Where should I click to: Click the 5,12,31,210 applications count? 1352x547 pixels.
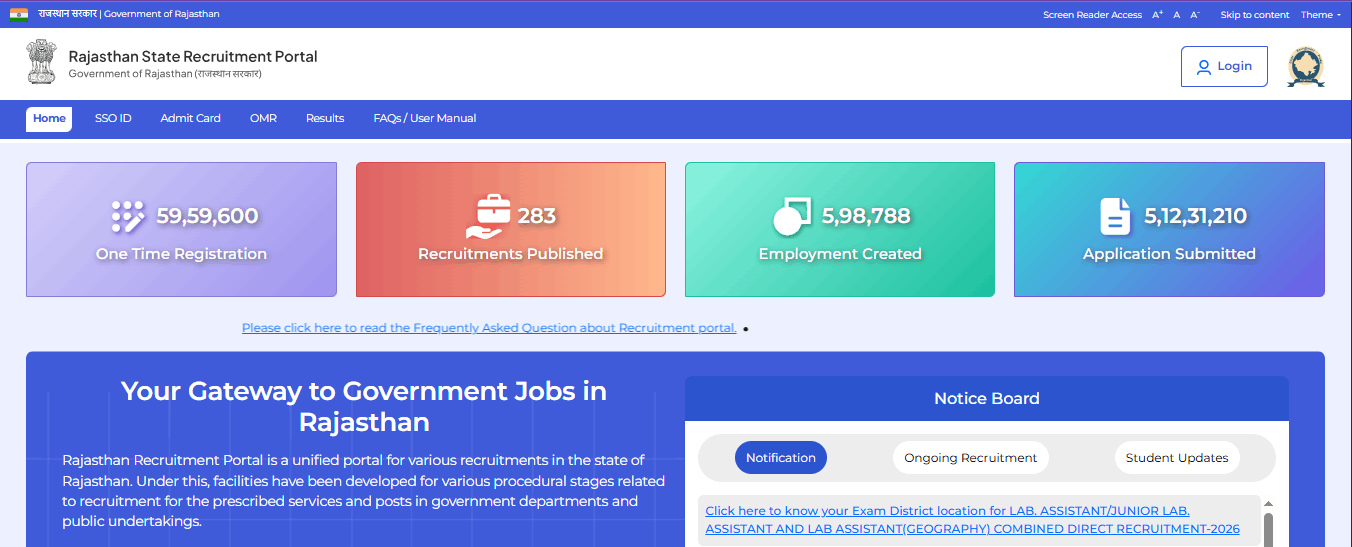pyautogui.click(x=1195, y=216)
